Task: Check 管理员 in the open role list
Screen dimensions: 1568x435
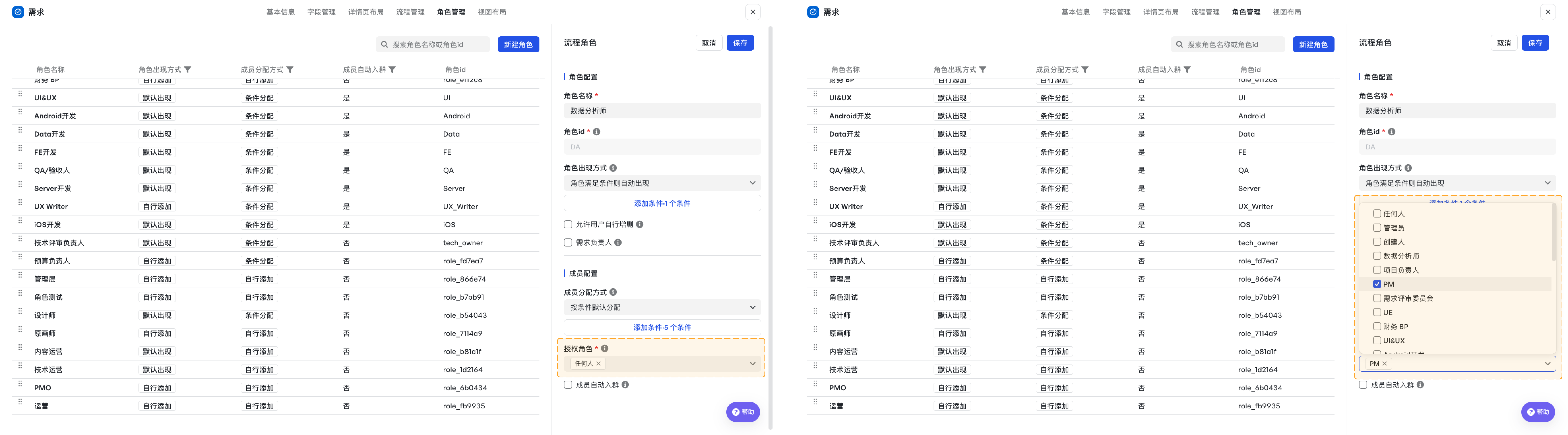Action: (1377, 228)
